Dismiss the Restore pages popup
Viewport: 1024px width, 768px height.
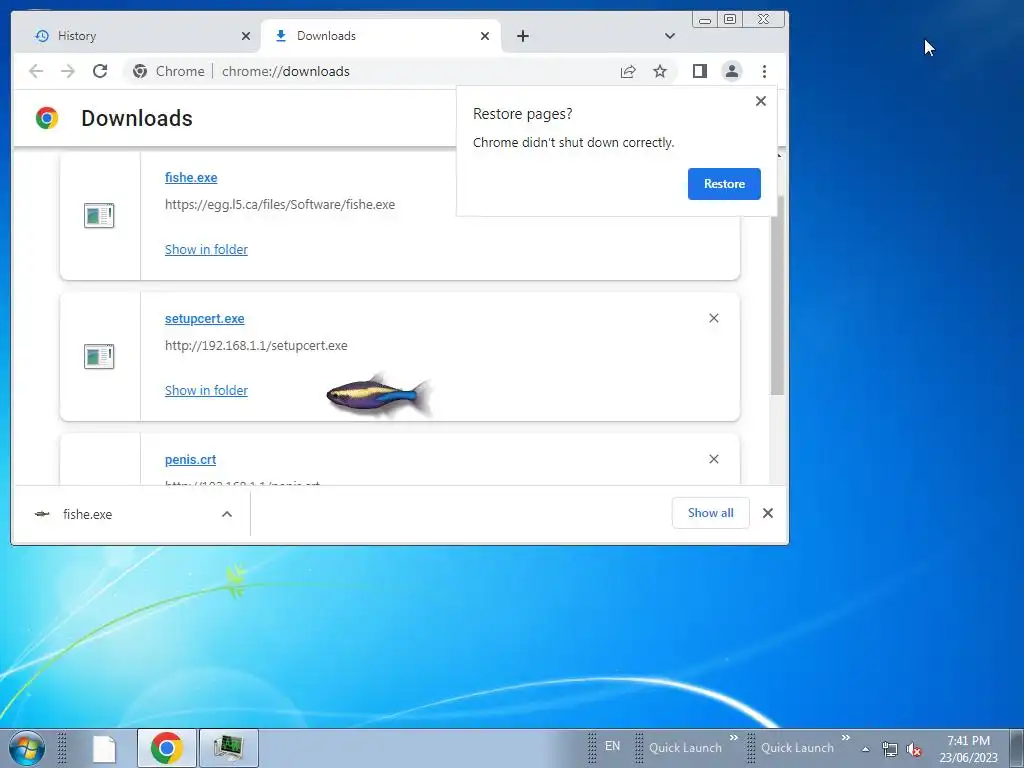(761, 101)
